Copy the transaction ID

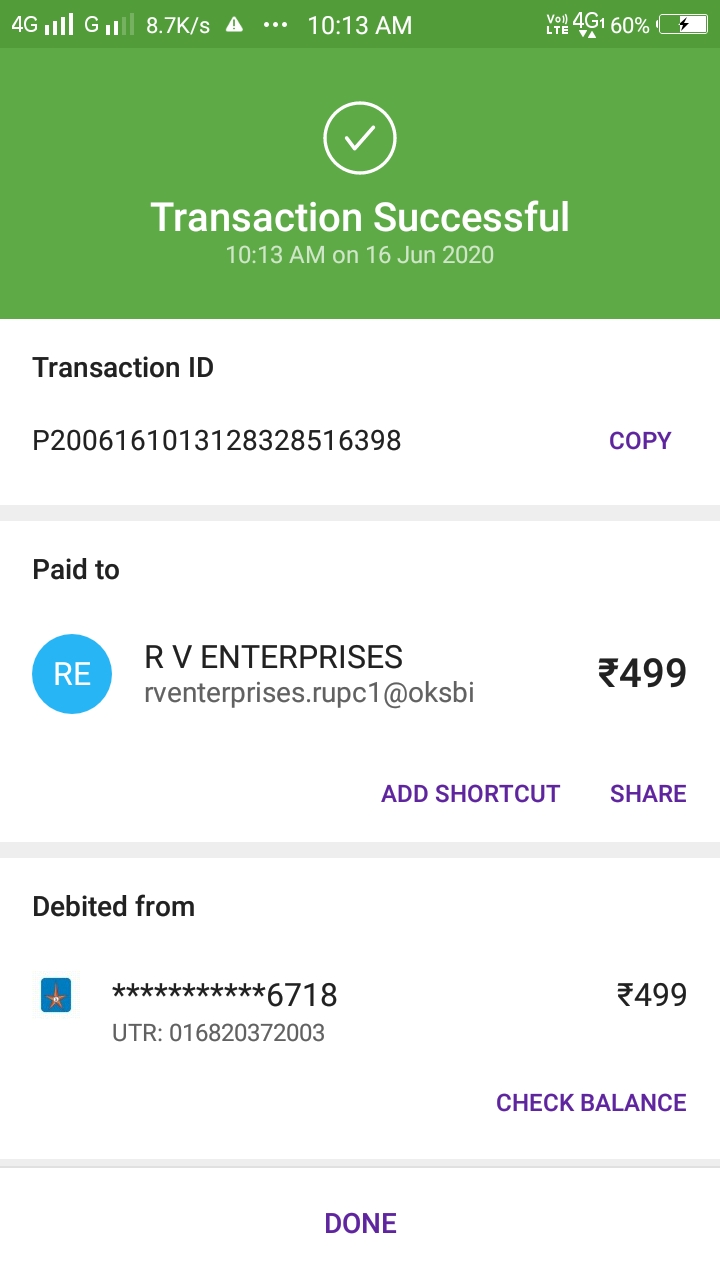tap(640, 441)
